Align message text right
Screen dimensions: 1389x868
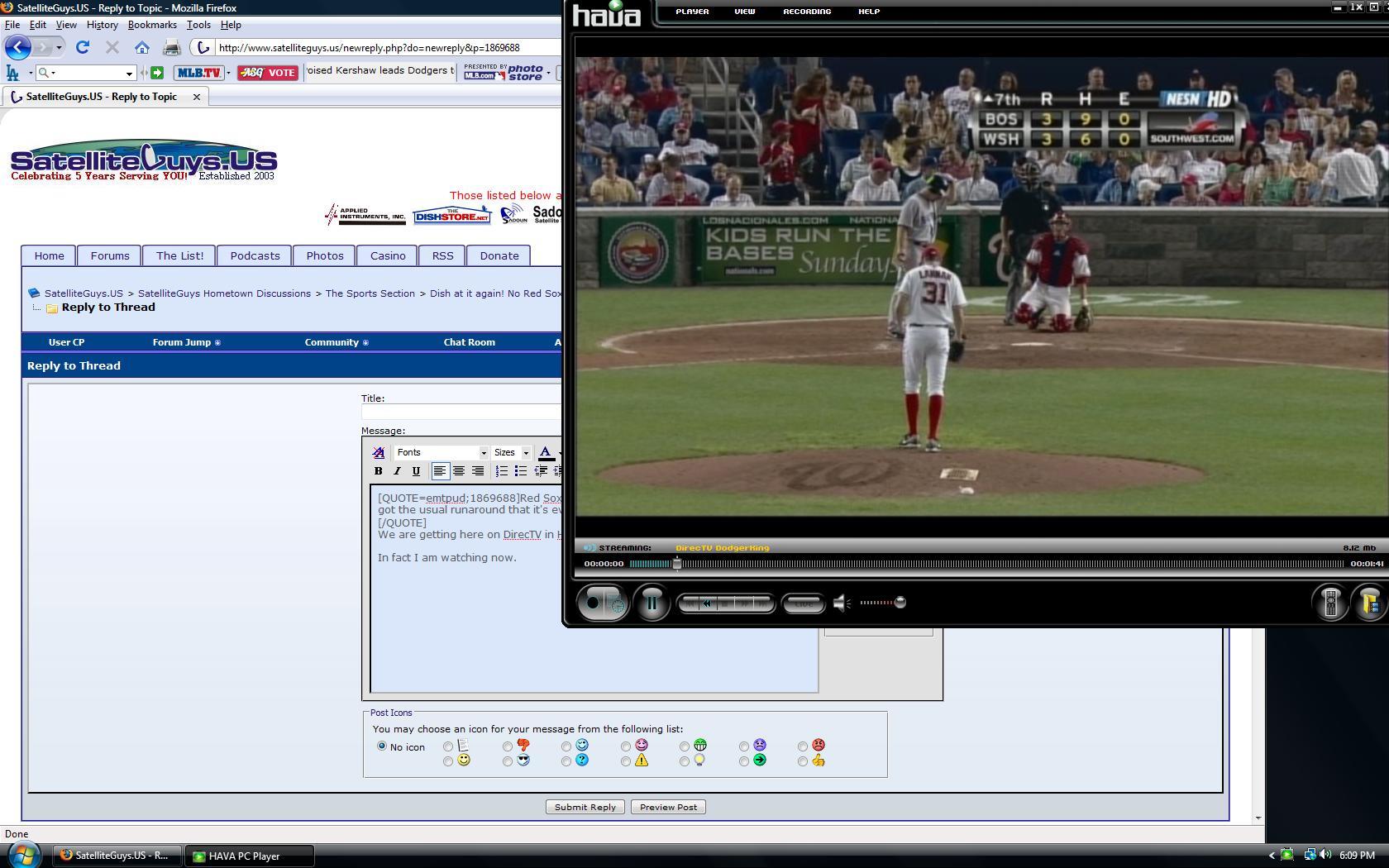[478, 471]
